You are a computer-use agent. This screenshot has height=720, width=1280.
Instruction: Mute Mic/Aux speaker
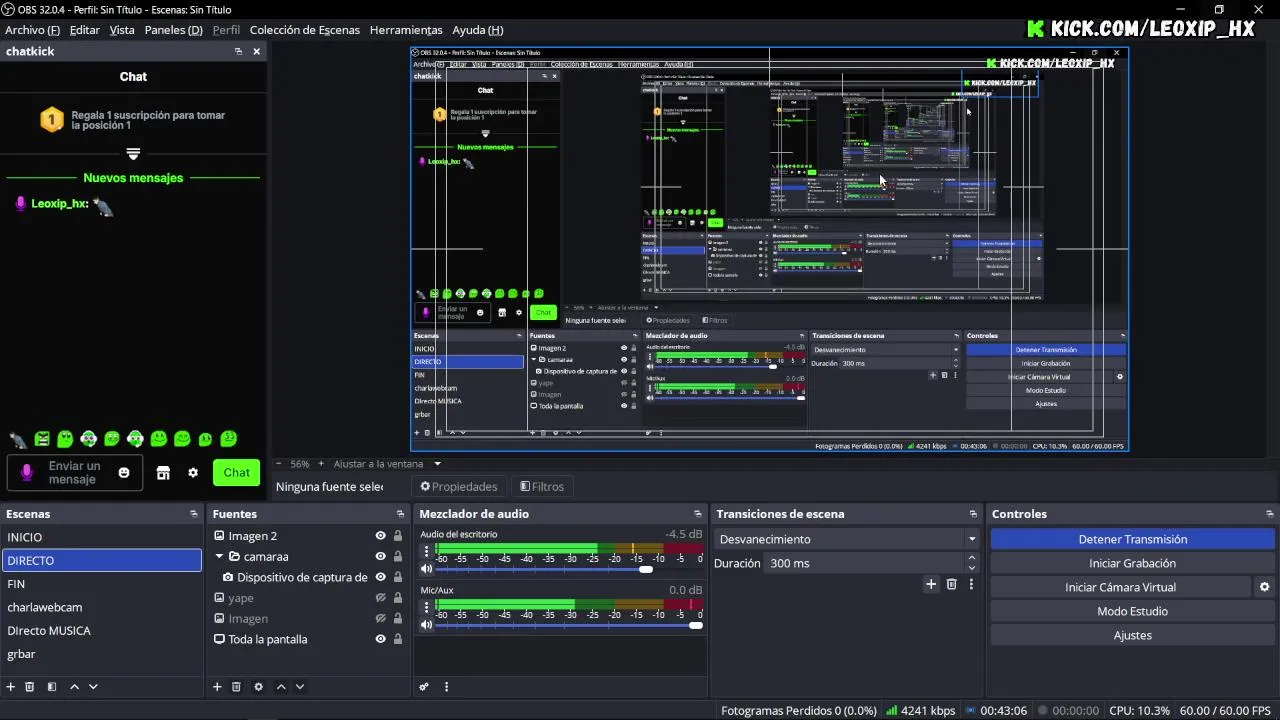tap(427, 625)
